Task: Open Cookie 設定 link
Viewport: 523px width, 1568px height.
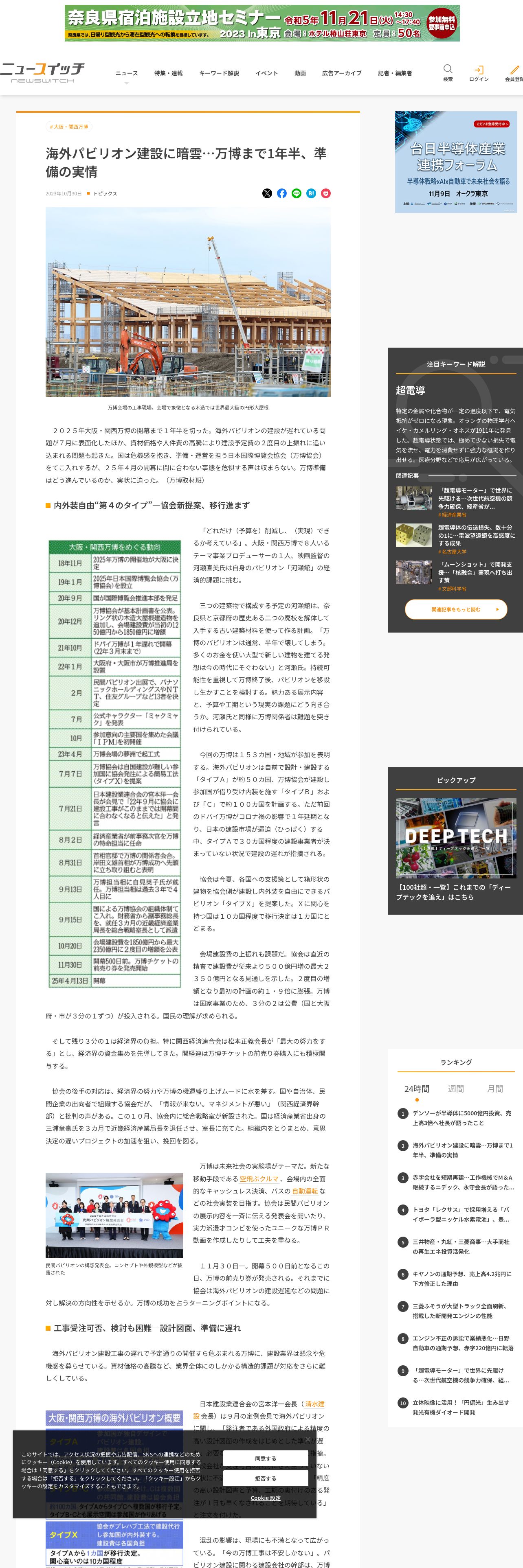Action: (266, 1498)
